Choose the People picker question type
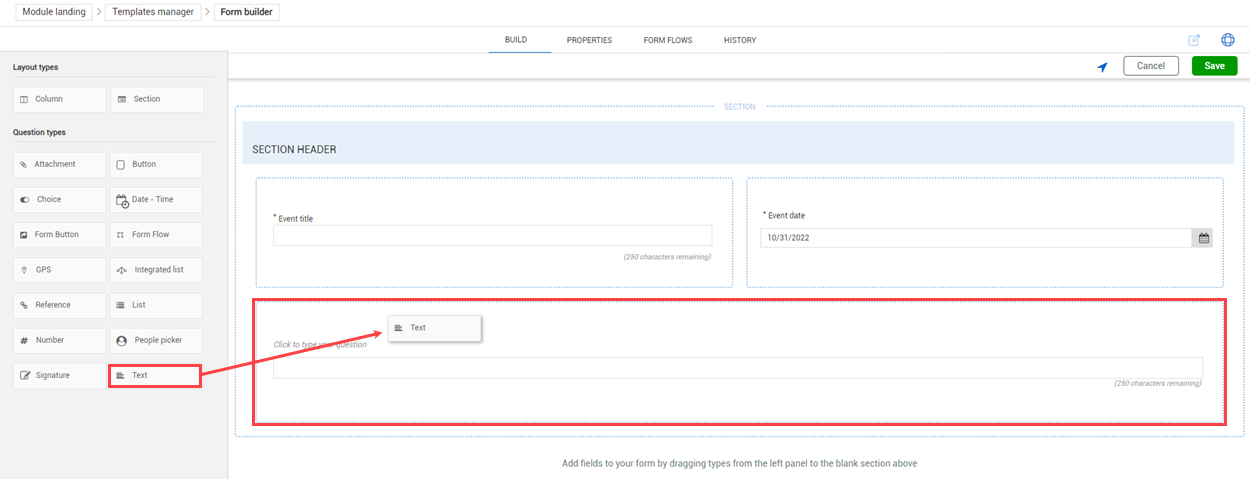The image size is (1250, 479). point(156,340)
